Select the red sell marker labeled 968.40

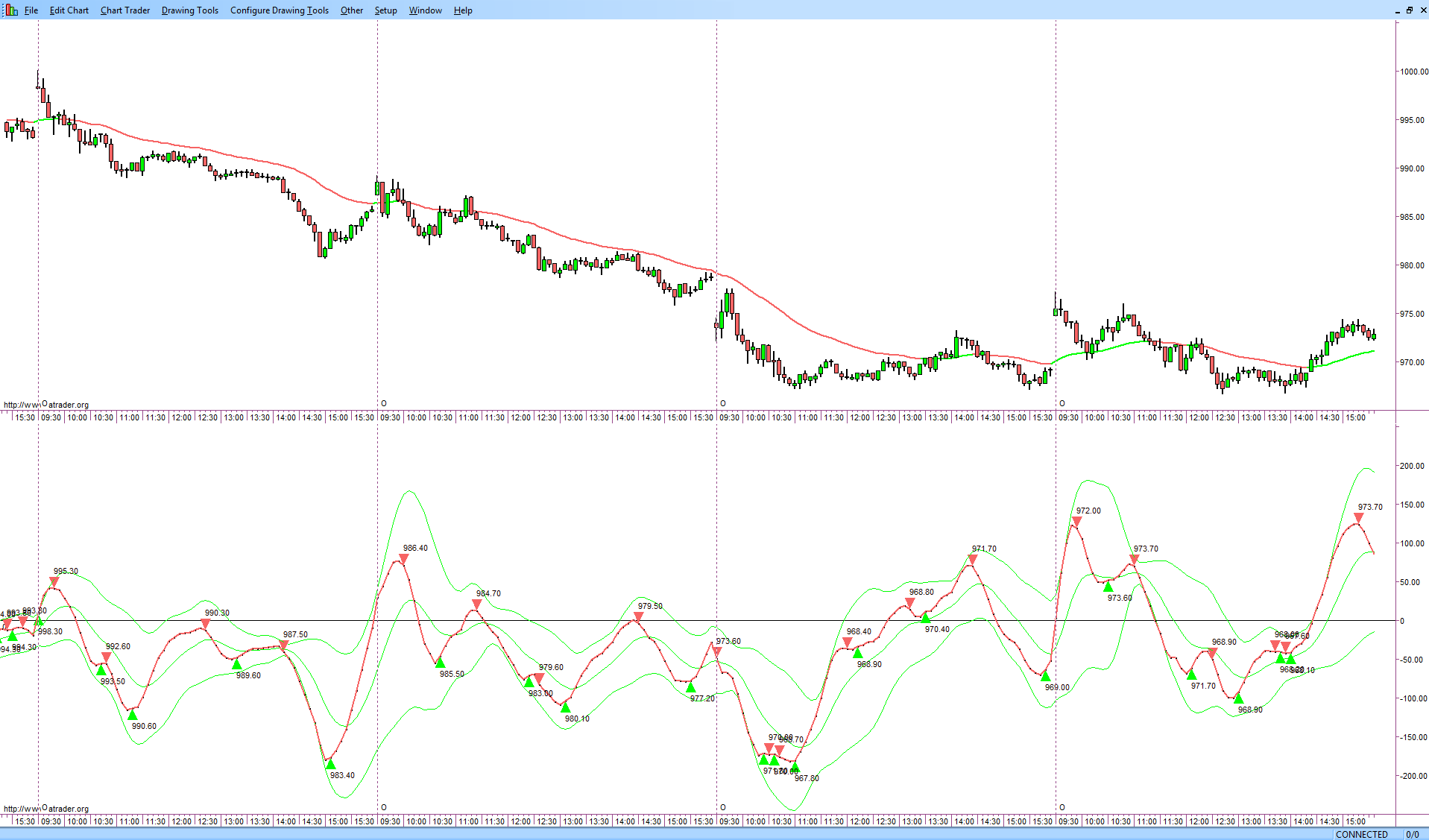tap(847, 642)
